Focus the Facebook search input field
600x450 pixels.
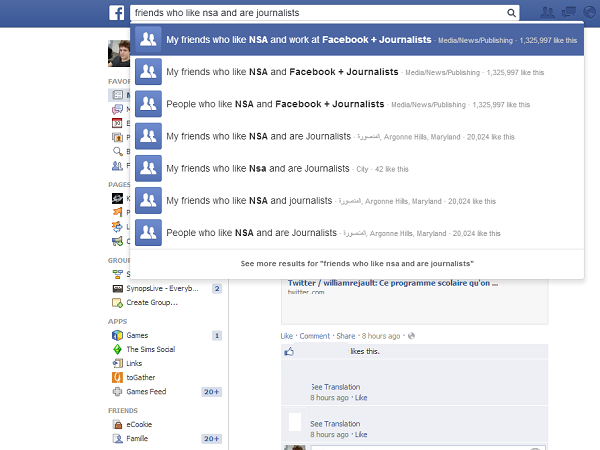click(324, 13)
